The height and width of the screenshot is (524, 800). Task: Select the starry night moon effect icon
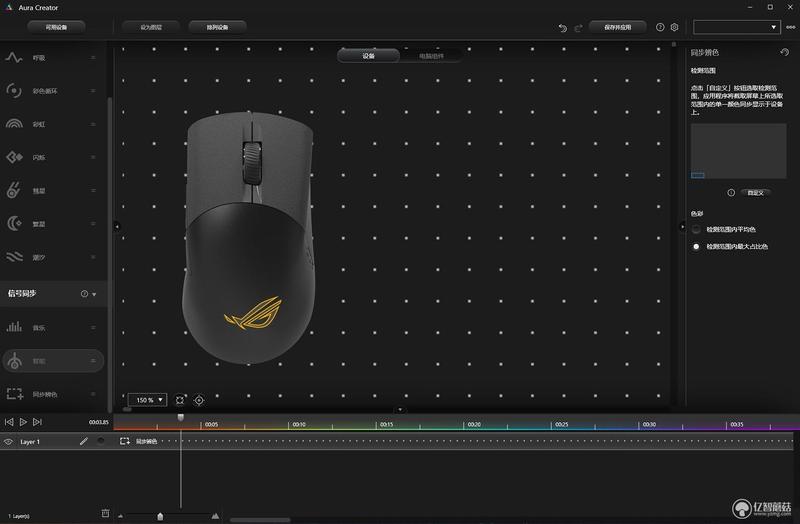14,223
